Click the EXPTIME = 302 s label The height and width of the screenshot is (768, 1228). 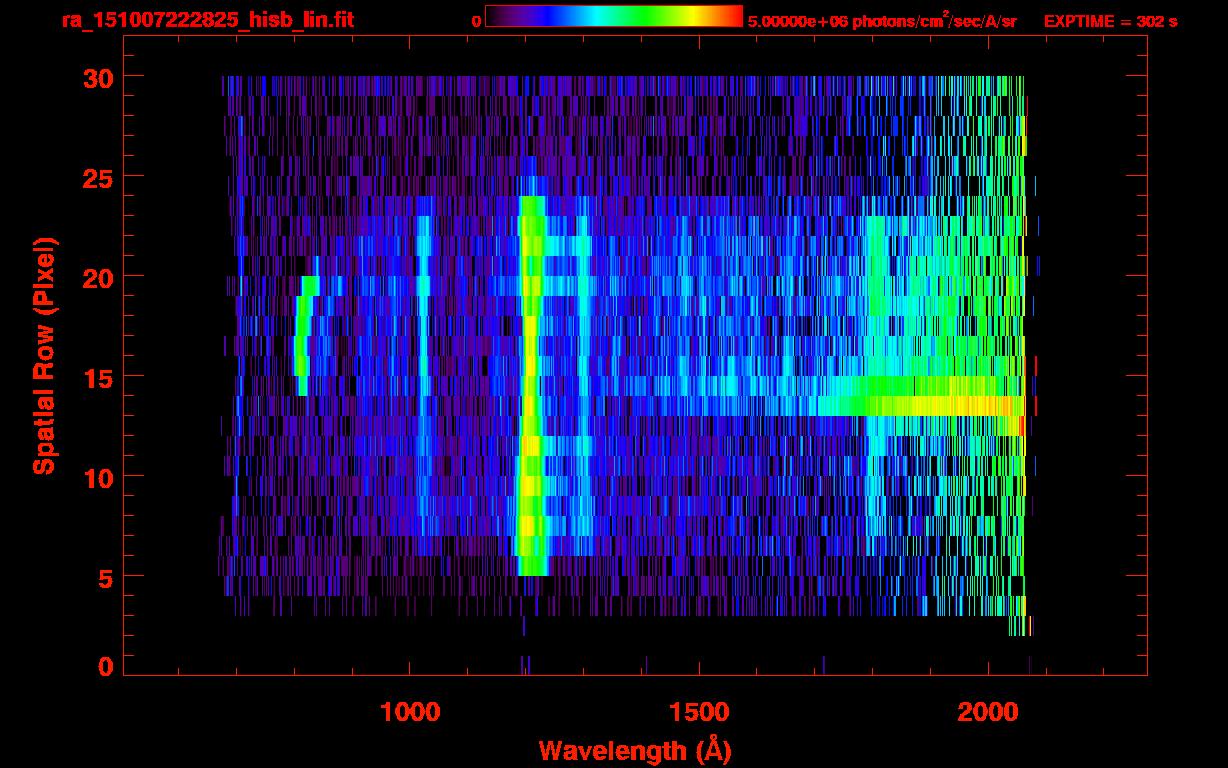coord(1110,21)
